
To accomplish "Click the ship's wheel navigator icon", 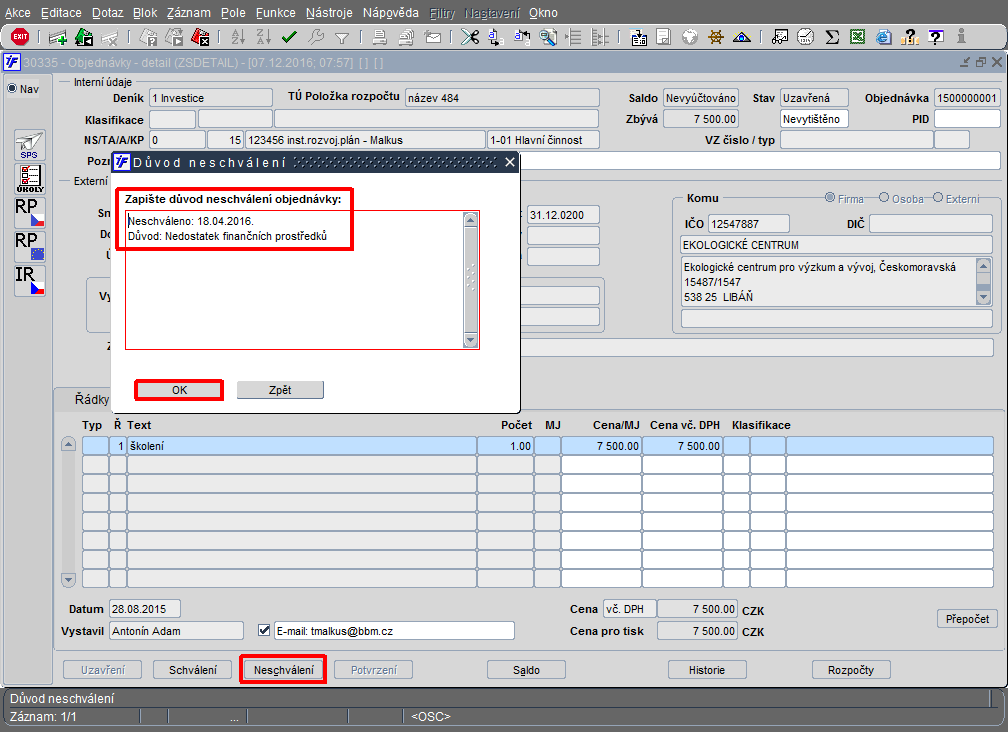I will coord(716,37).
